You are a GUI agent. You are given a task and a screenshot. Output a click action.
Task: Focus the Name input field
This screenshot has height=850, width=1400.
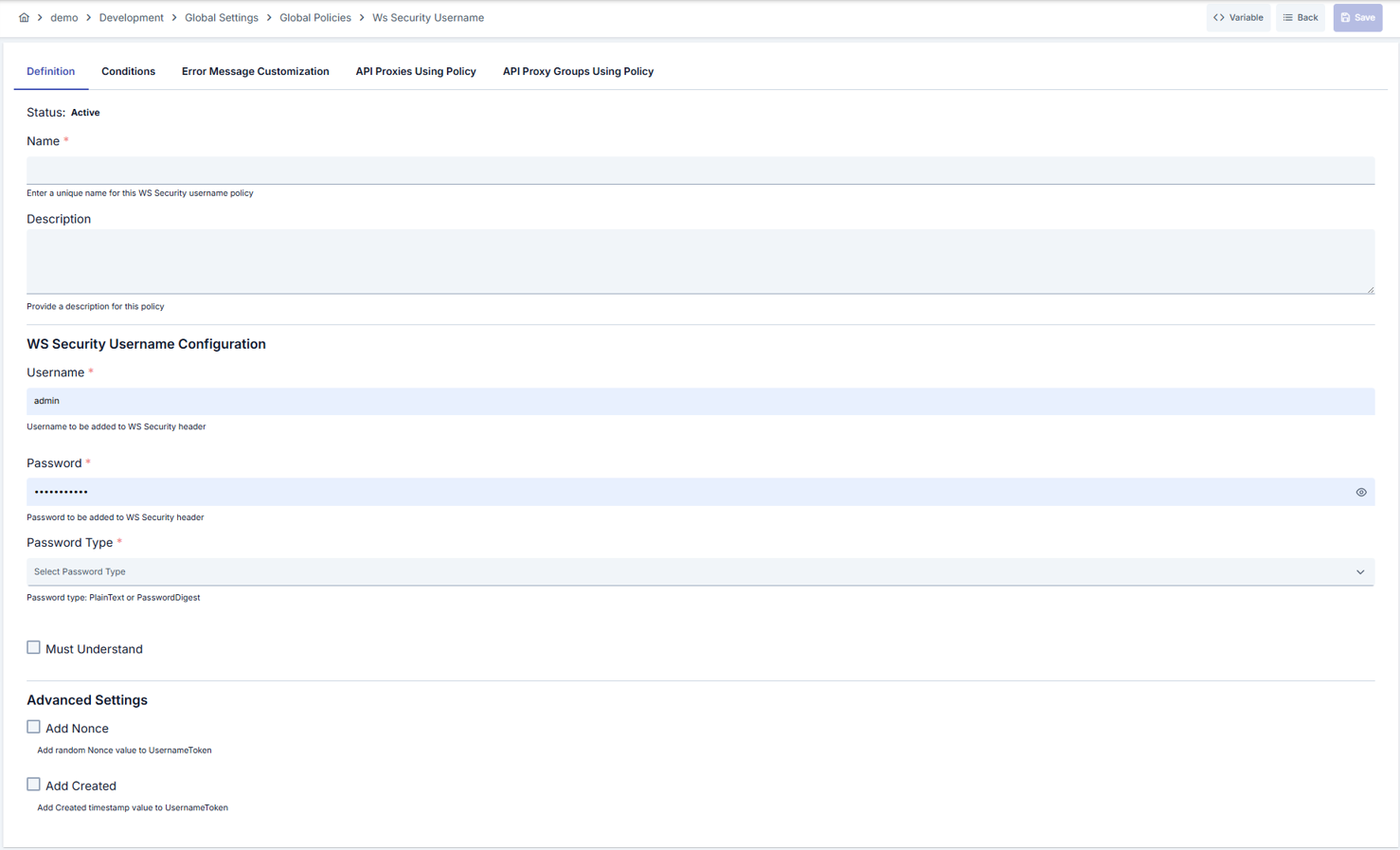(x=700, y=171)
